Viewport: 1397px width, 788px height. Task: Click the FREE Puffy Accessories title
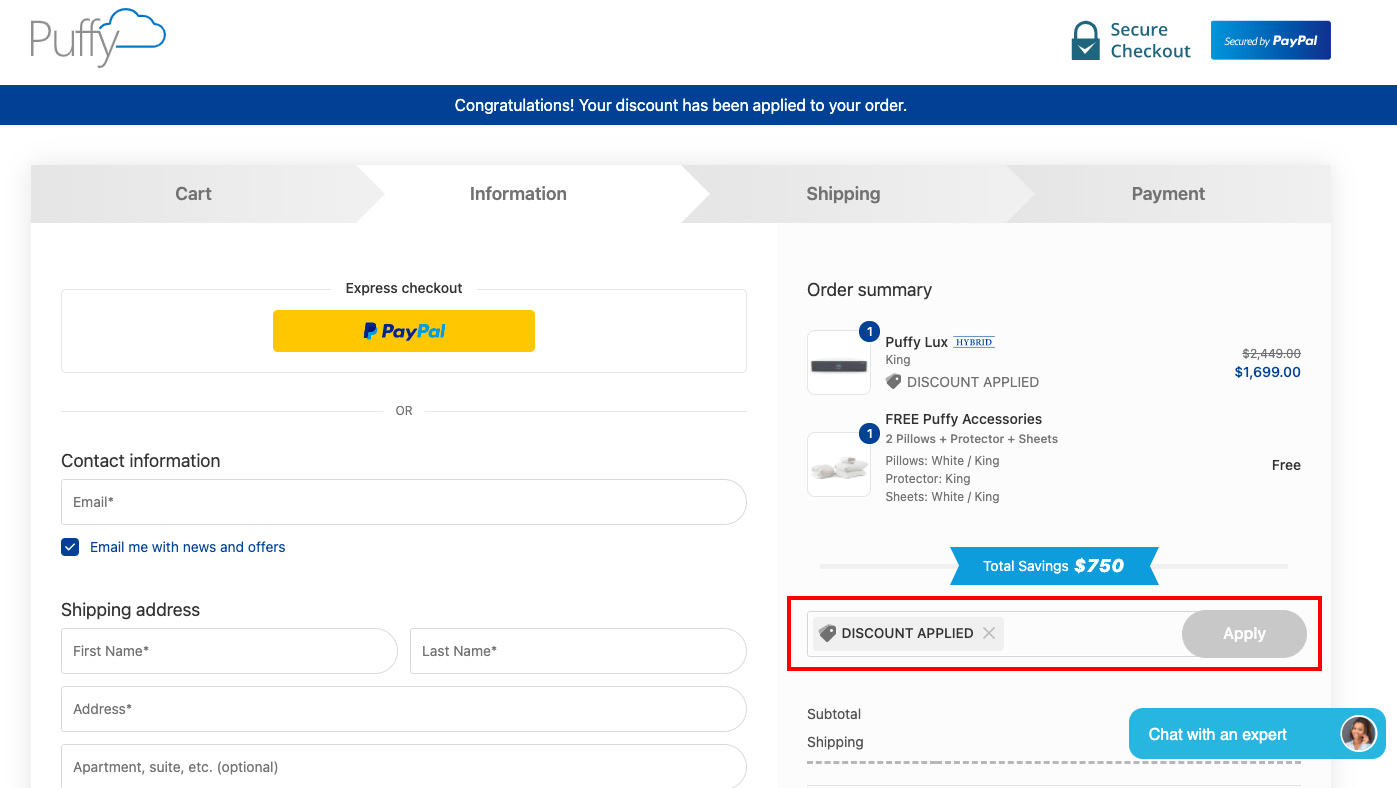pos(964,419)
